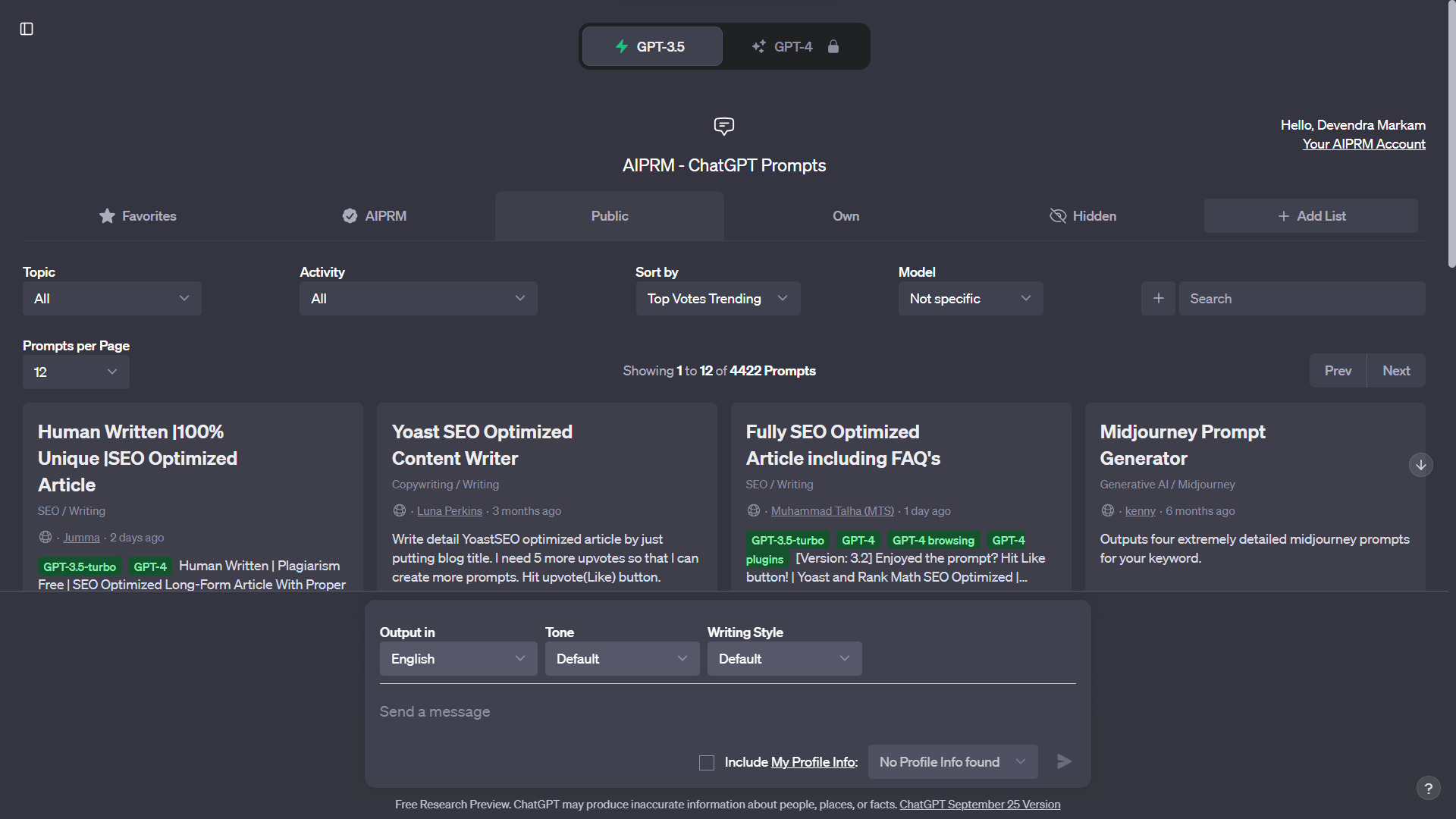Click globe icon next to Jumma
Image resolution: width=1456 pixels, height=819 pixels.
pyautogui.click(x=45, y=538)
